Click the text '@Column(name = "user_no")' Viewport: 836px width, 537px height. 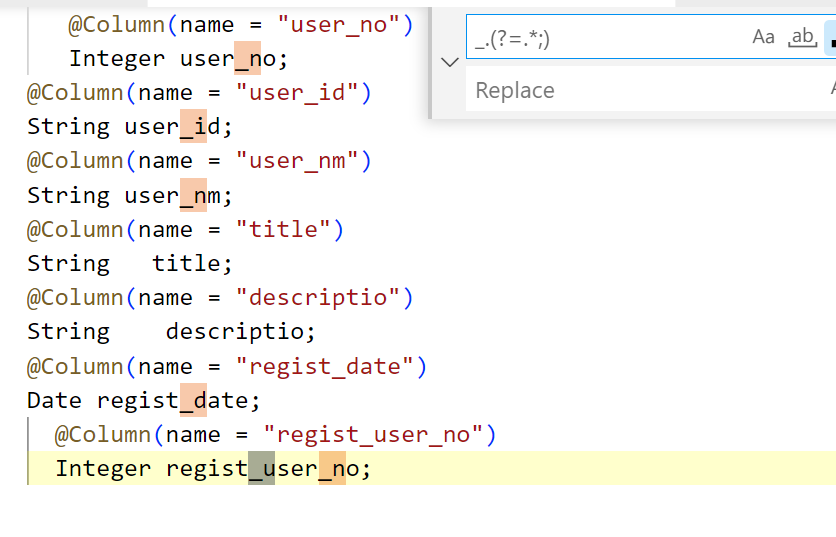click(x=240, y=25)
